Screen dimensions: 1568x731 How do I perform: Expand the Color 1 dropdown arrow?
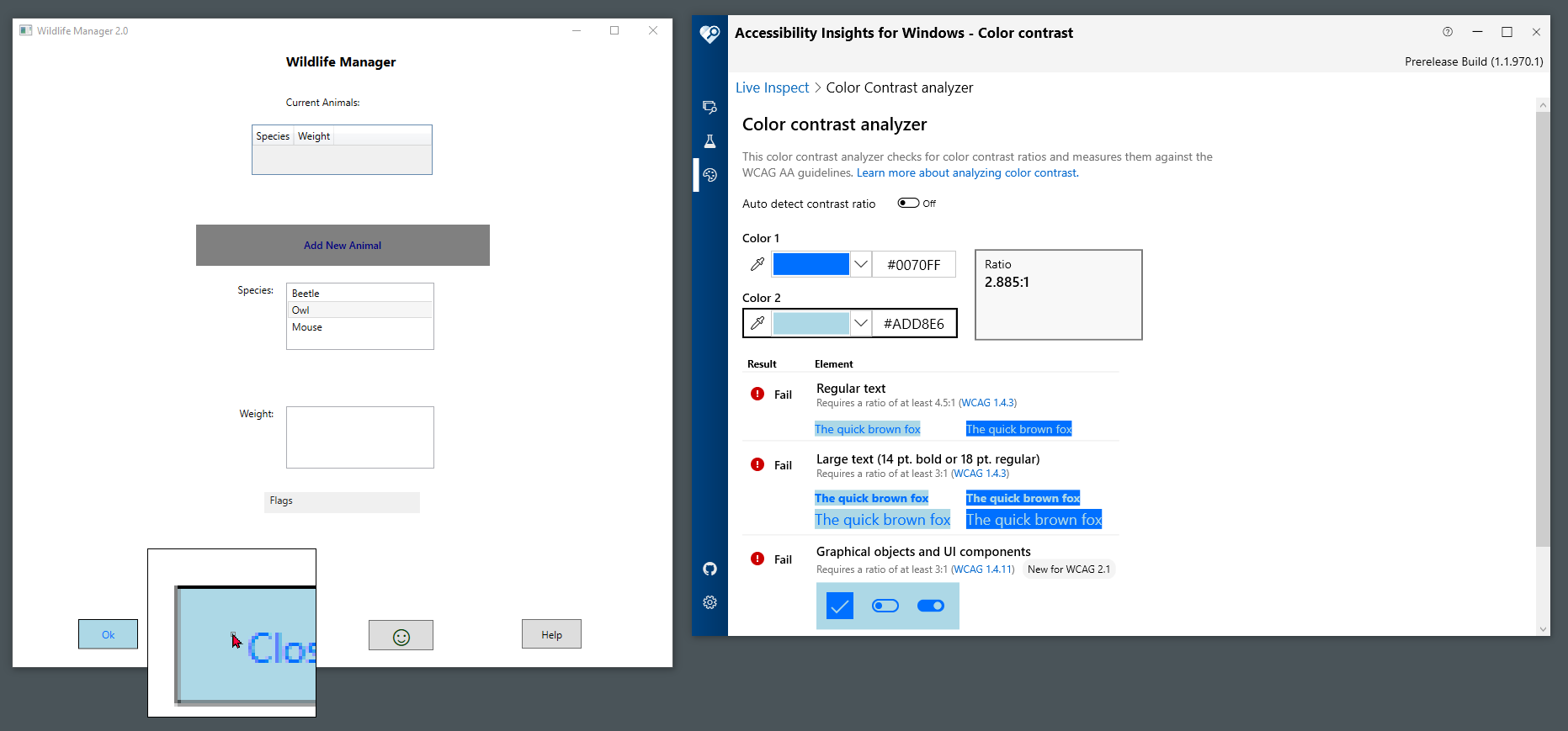click(x=861, y=264)
